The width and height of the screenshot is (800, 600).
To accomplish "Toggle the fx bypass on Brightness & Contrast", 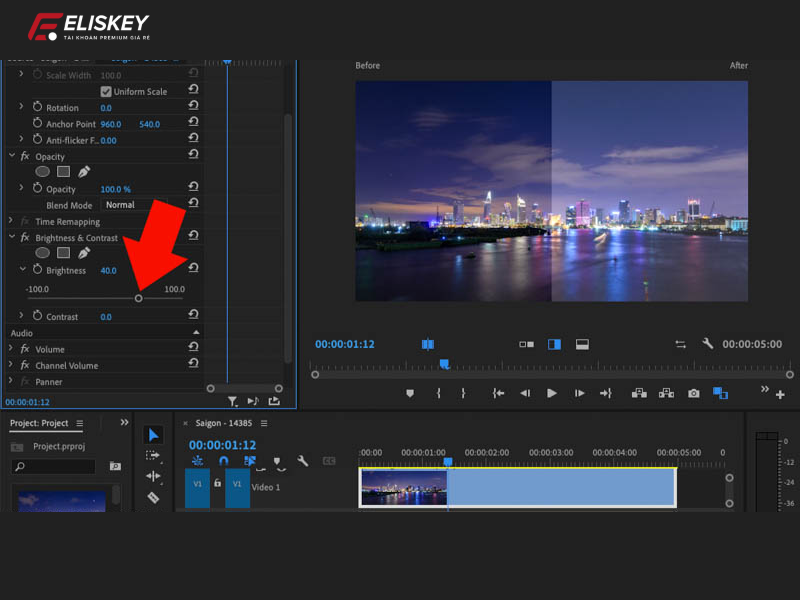I will [x=25, y=238].
